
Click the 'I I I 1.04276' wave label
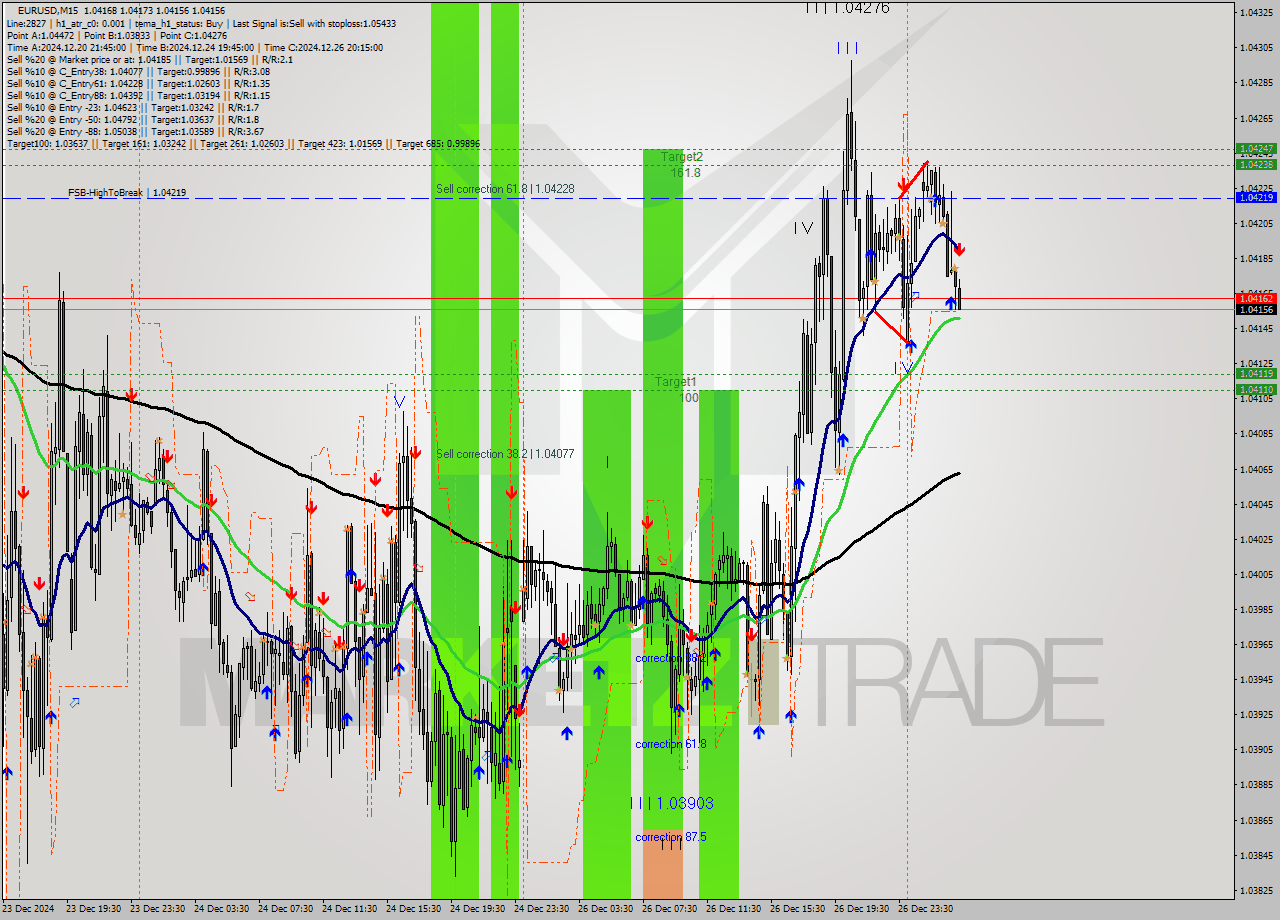[848, 7]
